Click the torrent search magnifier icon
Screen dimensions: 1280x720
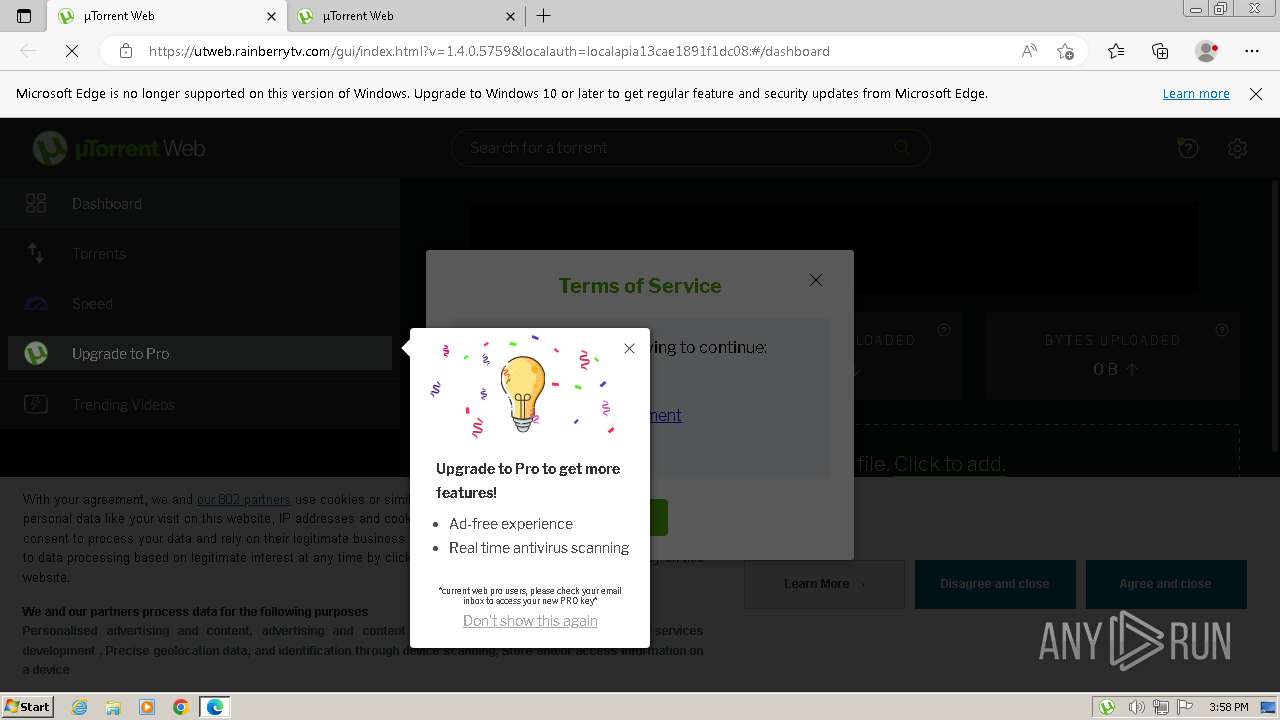pos(902,147)
